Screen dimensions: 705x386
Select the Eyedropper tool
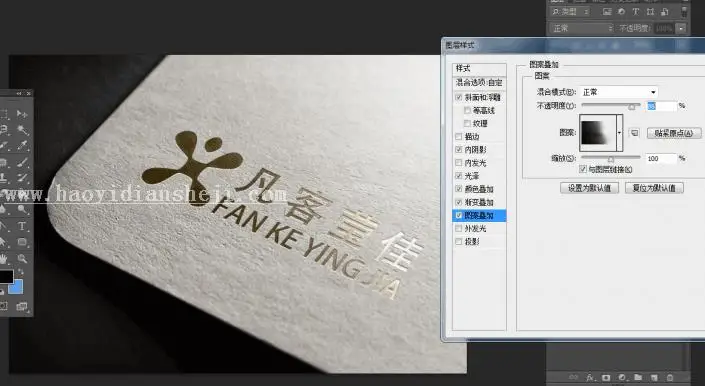[x=22, y=146]
